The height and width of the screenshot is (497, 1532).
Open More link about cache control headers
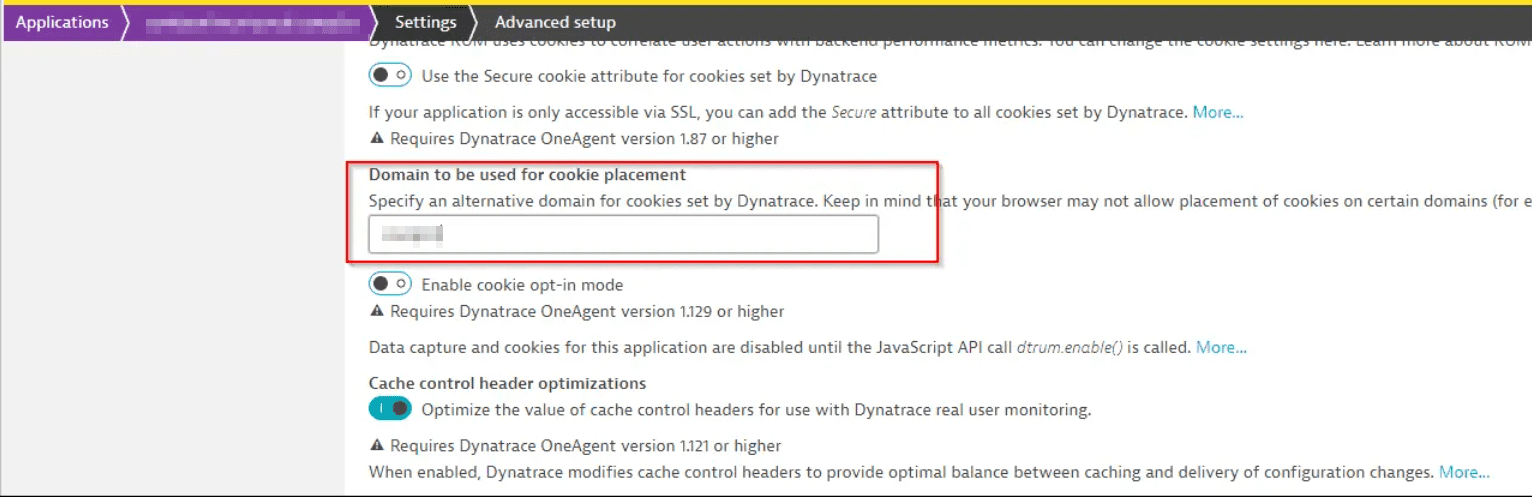[1464, 472]
